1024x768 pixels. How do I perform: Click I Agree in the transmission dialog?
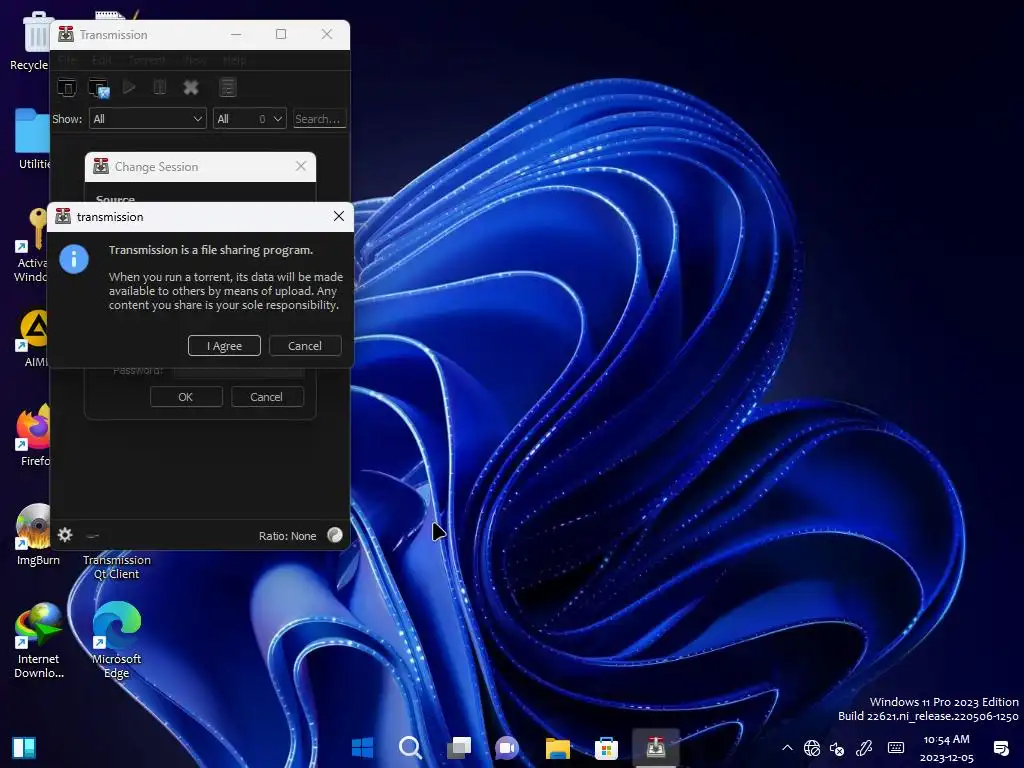tap(224, 345)
